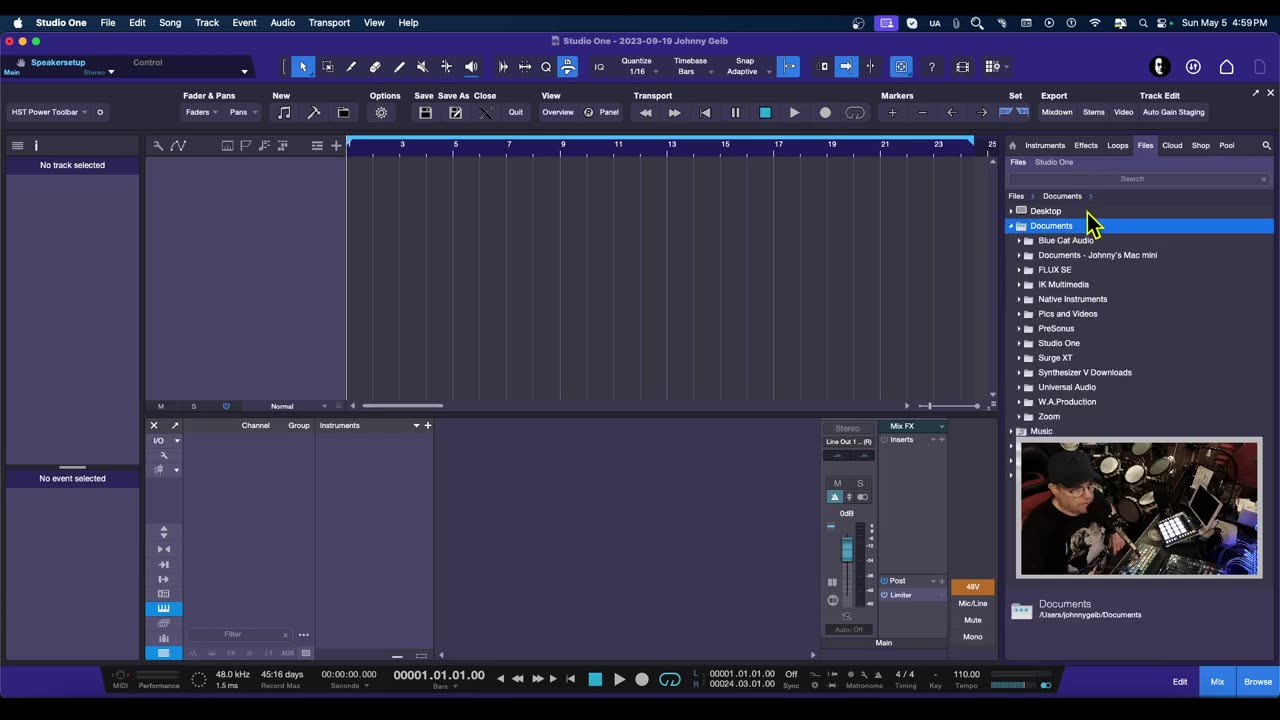Image resolution: width=1280 pixels, height=720 pixels.
Task: Click the browser search magnifier icon
Action: (1266, 146)
